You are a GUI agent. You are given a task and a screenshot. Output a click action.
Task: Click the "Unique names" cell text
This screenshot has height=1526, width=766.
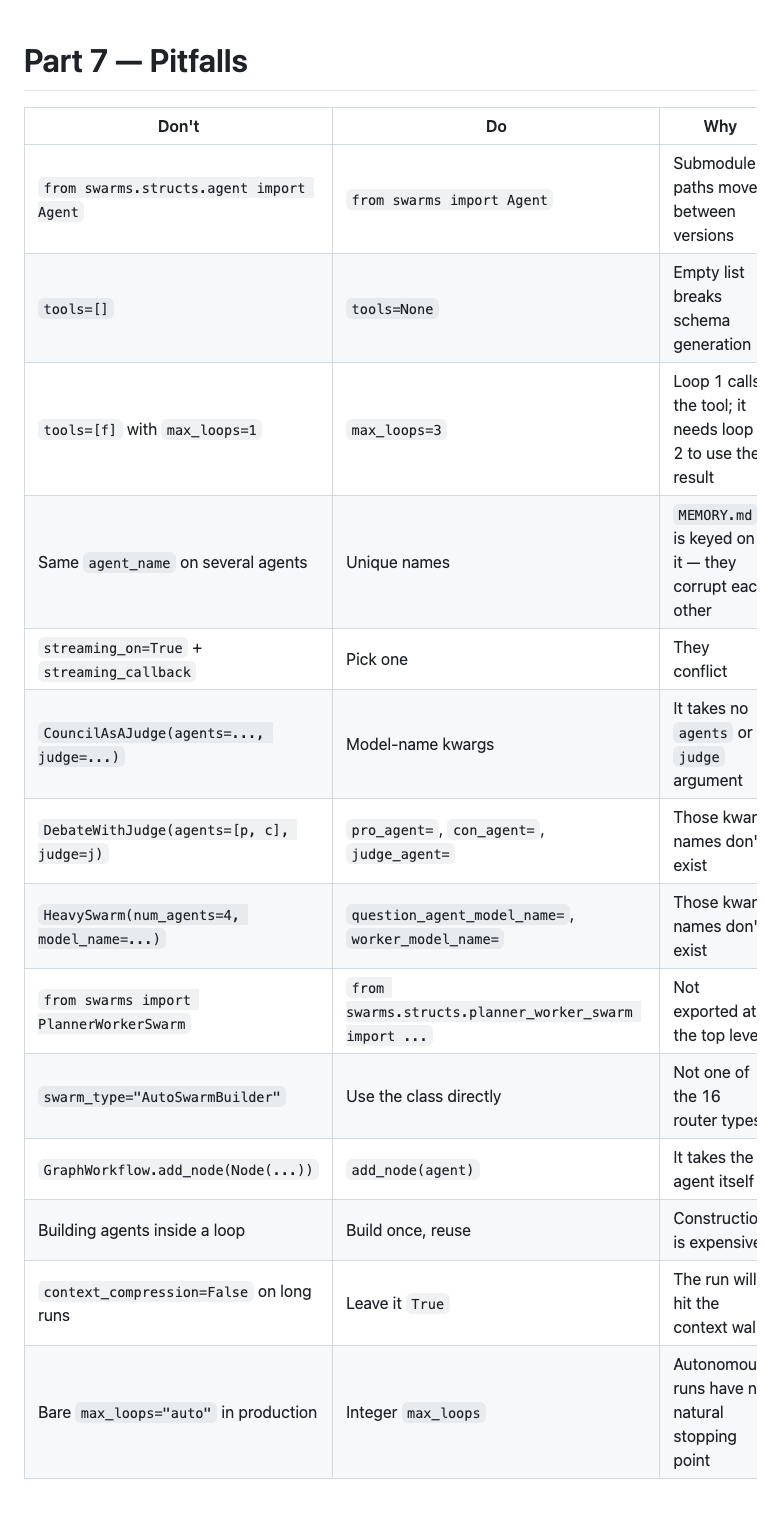pyautogui.click(x=398, y=563)
